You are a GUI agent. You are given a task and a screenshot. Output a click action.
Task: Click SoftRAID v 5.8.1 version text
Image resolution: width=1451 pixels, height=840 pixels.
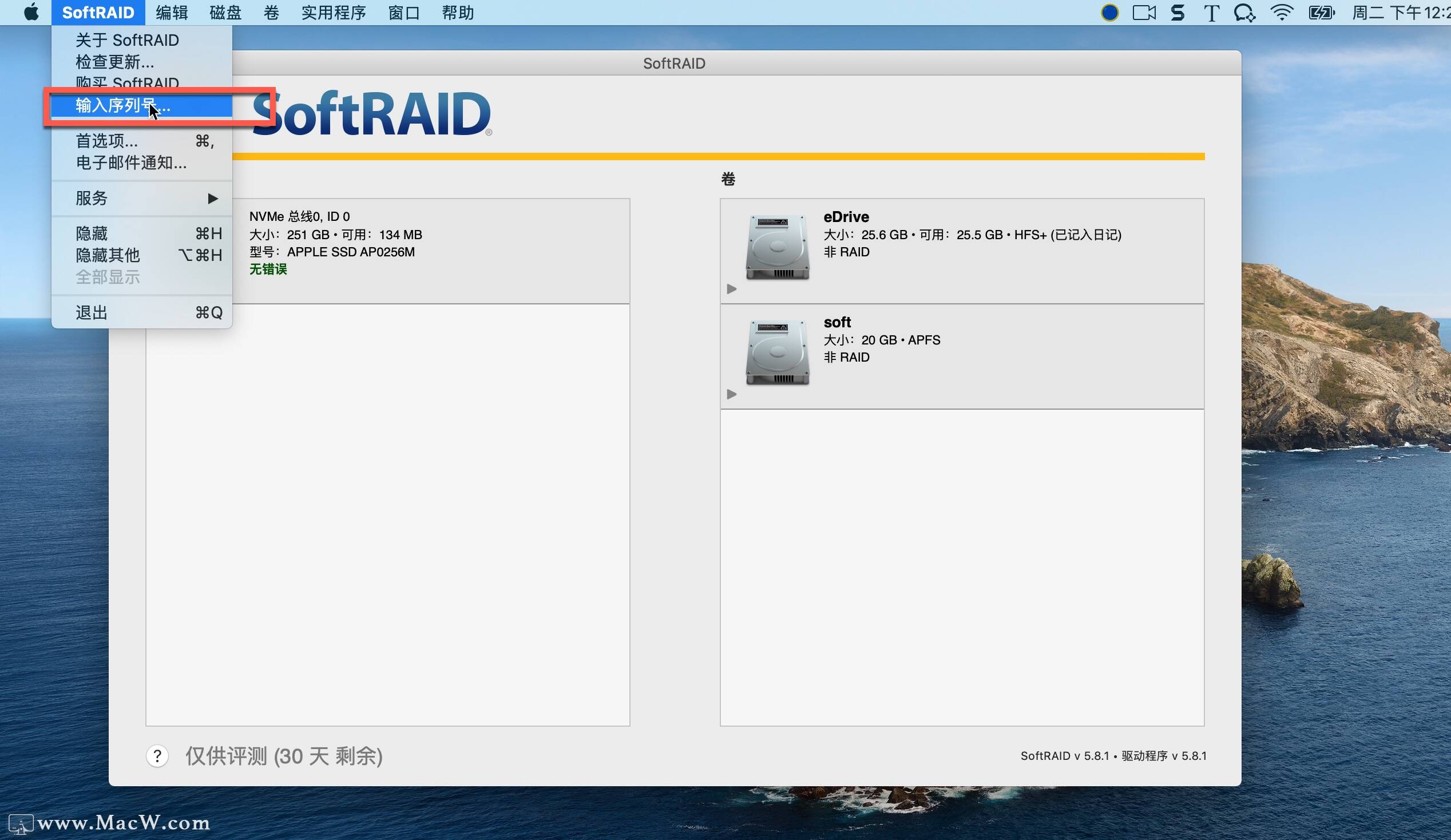(x=1113, y=756)
